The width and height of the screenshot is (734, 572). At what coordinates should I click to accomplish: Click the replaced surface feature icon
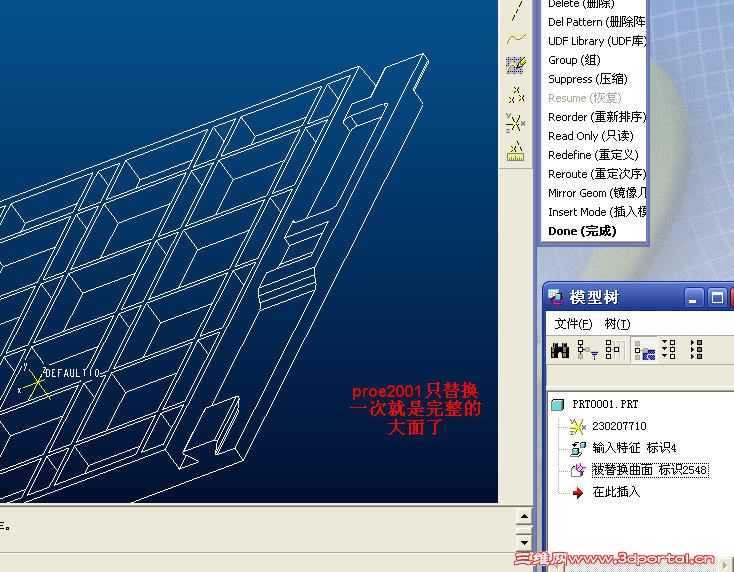pyautogui.click(x=578, y=469)
